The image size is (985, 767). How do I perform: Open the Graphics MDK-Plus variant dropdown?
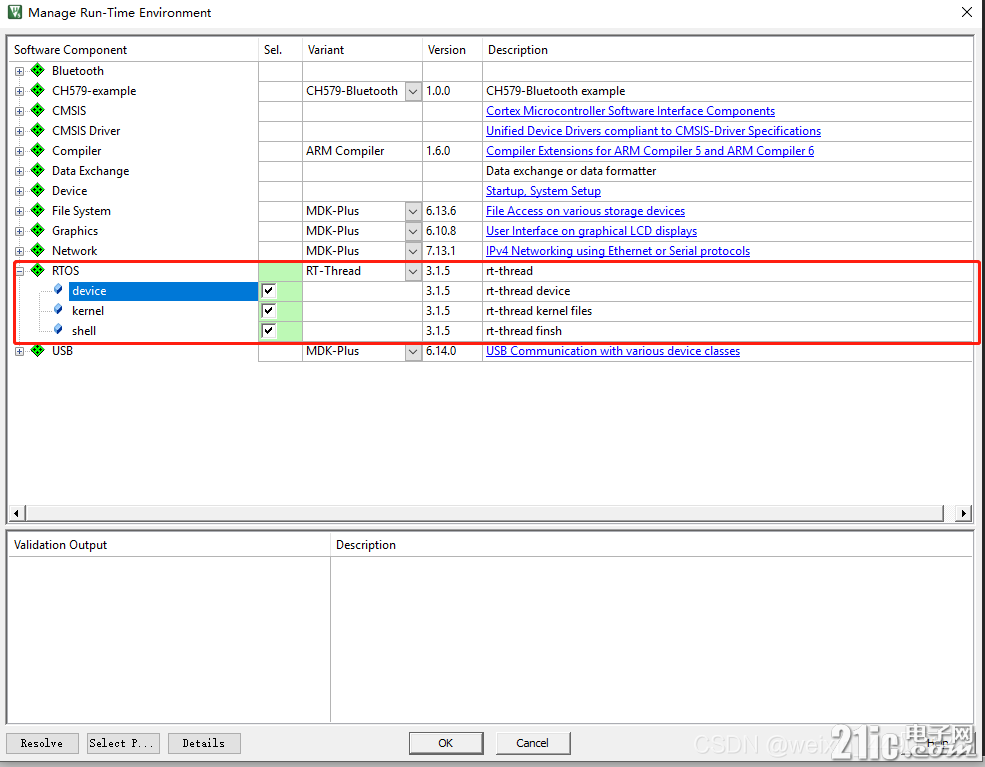click(413, 231)
